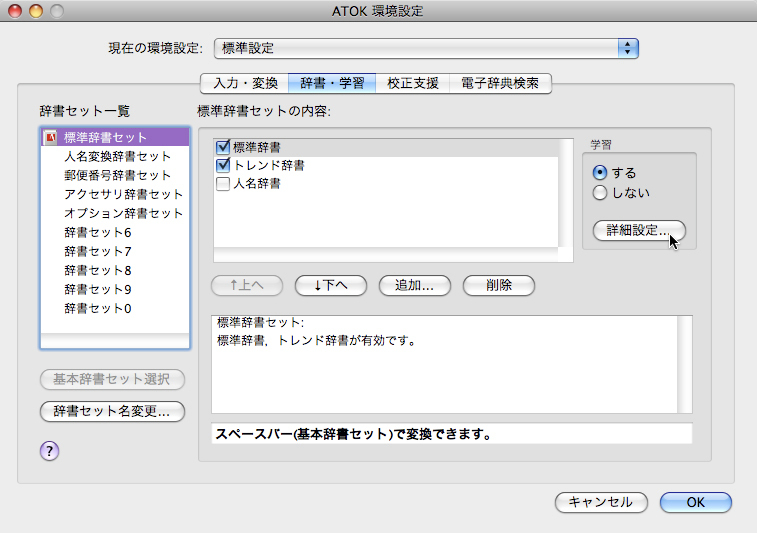Click the 標準辞書 row label
Viewport: 757px width, 533px height.
pyautogui.click(x=256, y=147)
